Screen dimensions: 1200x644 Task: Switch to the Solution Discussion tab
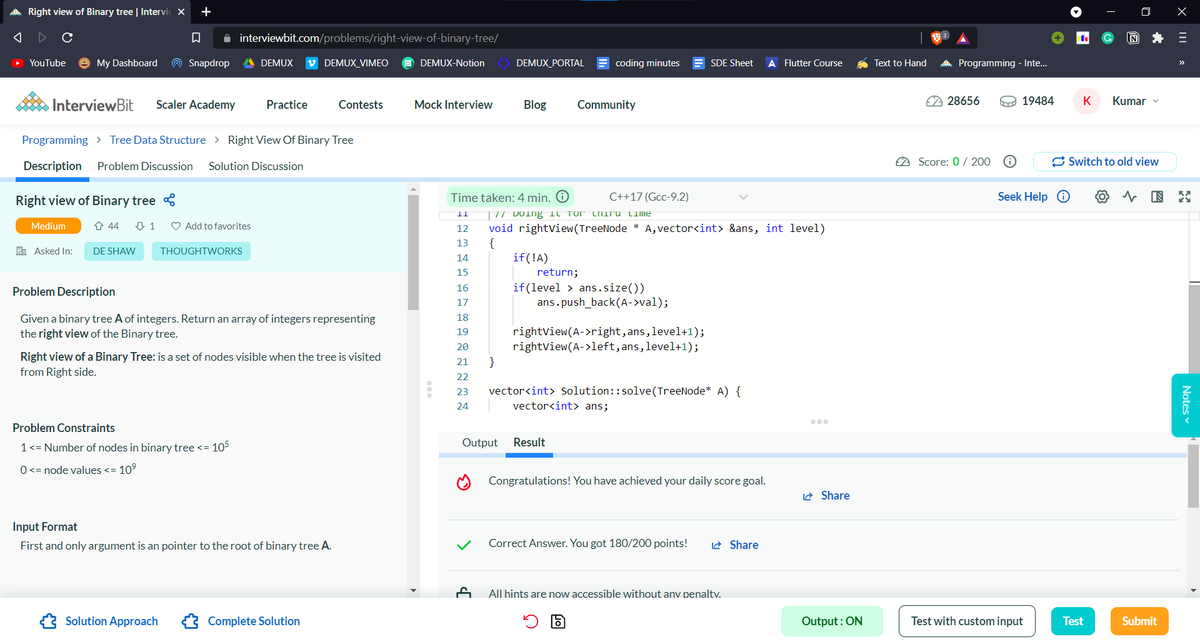256,166
